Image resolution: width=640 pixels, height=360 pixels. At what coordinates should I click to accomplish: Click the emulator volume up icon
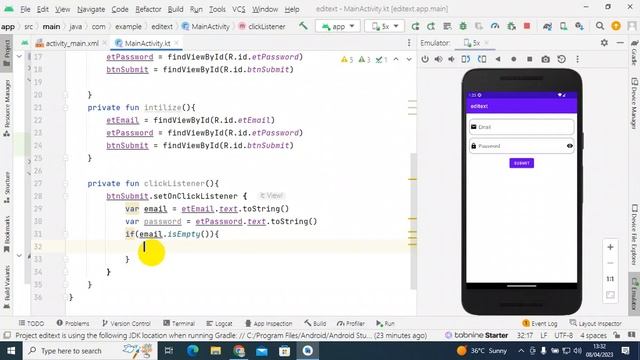pyautogui.click(x=438, y=59)
